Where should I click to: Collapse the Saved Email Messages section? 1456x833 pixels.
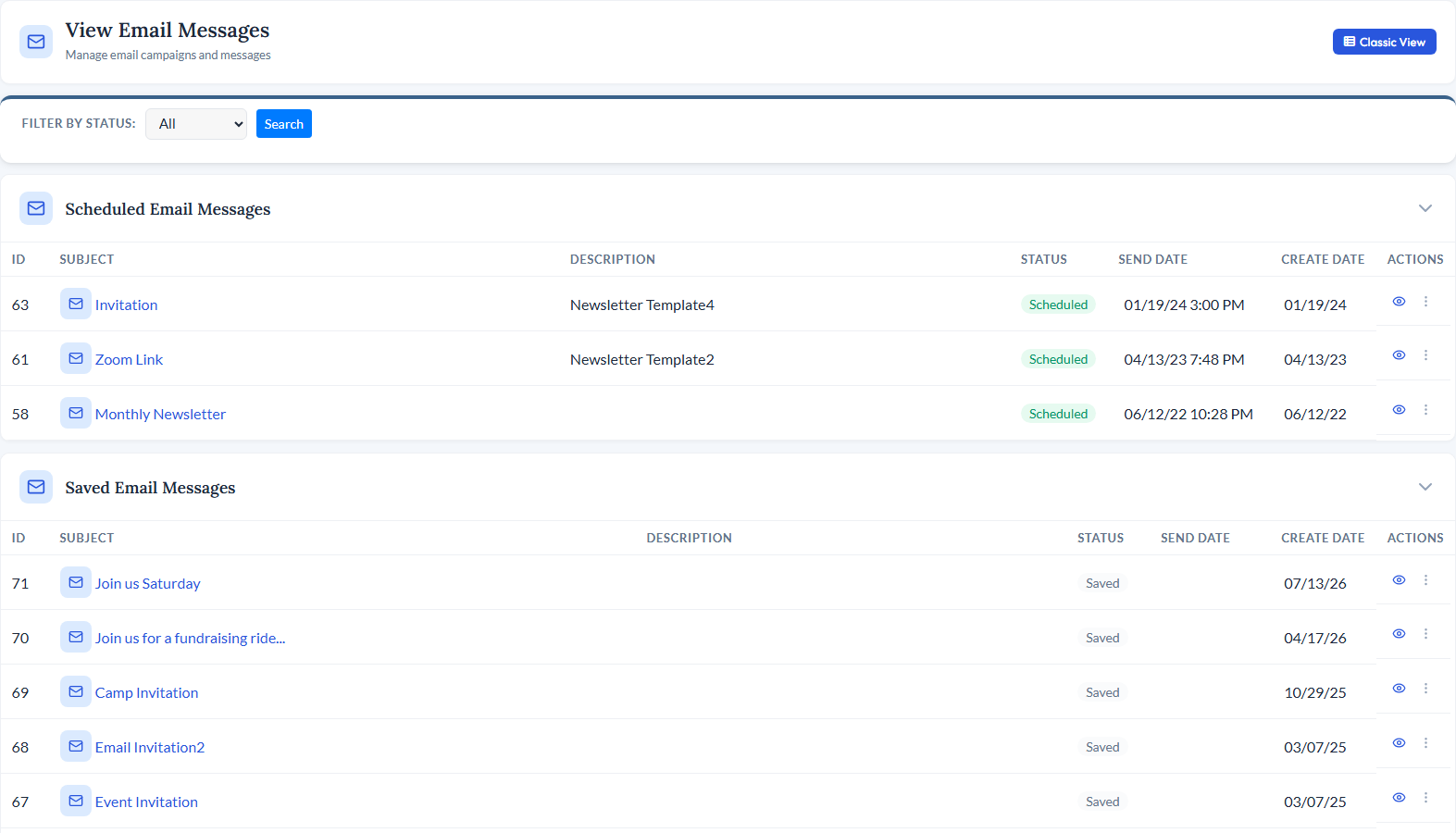click(x=1425, y=487)
